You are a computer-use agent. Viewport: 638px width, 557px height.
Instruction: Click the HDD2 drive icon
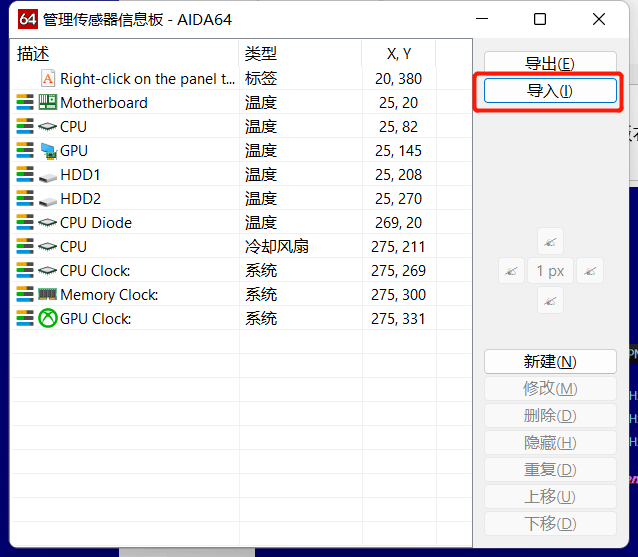[x=48, y=201]
